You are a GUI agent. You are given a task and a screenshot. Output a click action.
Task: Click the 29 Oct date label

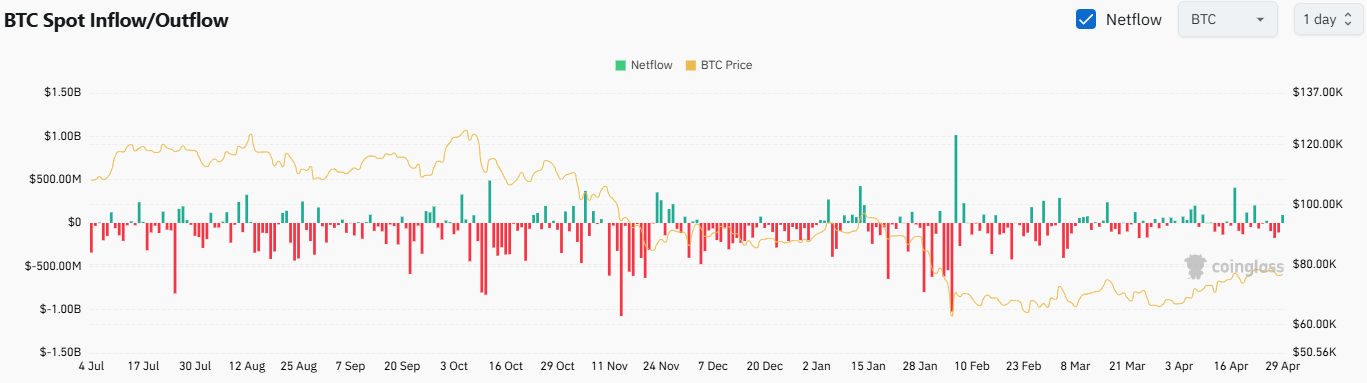point(558,367)
